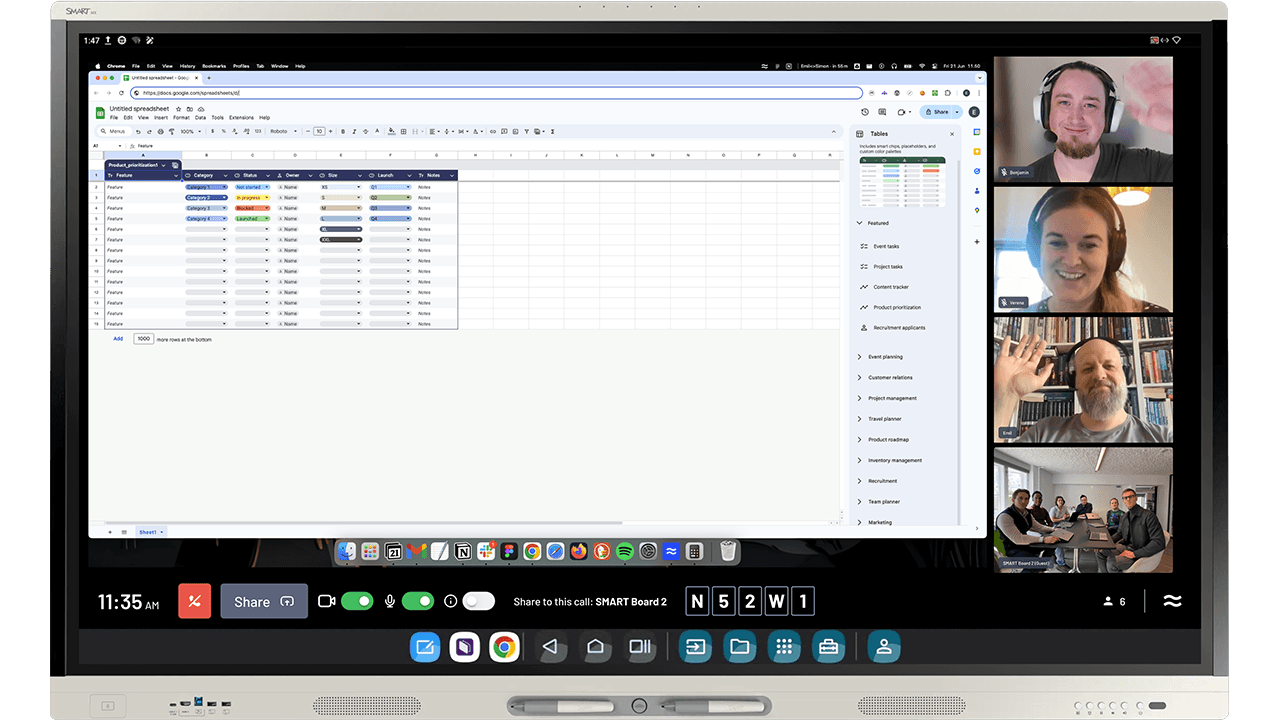Open the 'In progress' status chip dropdown
The image size is (1280, 720).
(267, 197)
